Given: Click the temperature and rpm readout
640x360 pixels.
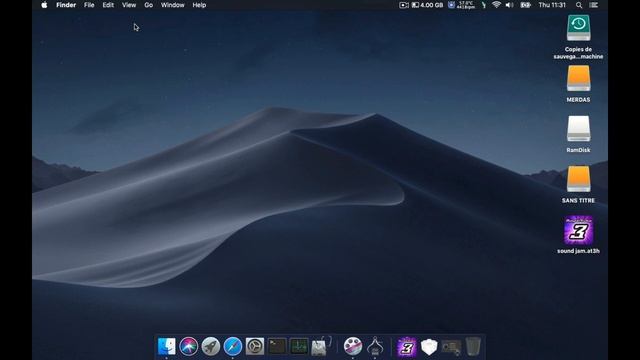Looking at the screenshot, I should [x=466, y=5].
